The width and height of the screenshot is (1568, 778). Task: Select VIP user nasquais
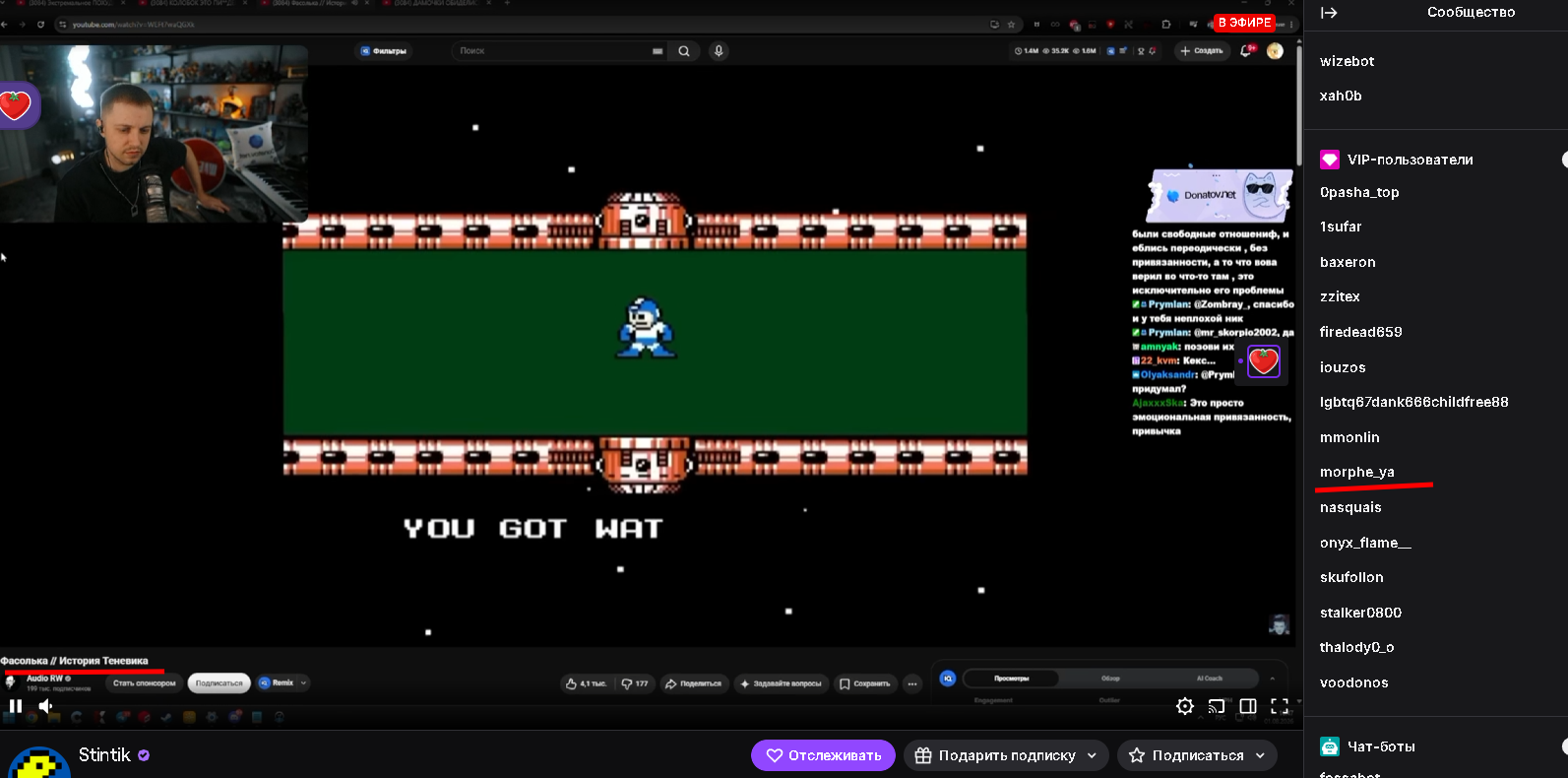tap(1350, 507)
